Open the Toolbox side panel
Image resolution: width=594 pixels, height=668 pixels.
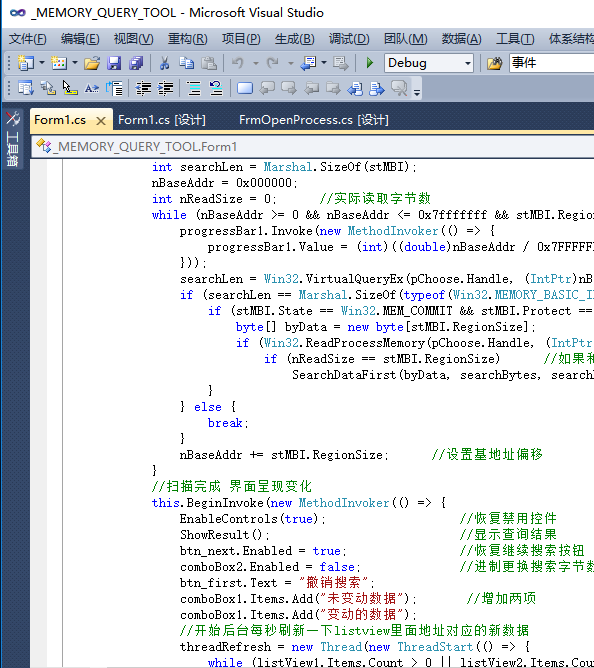pyautogui.click(x=13, y=140)
